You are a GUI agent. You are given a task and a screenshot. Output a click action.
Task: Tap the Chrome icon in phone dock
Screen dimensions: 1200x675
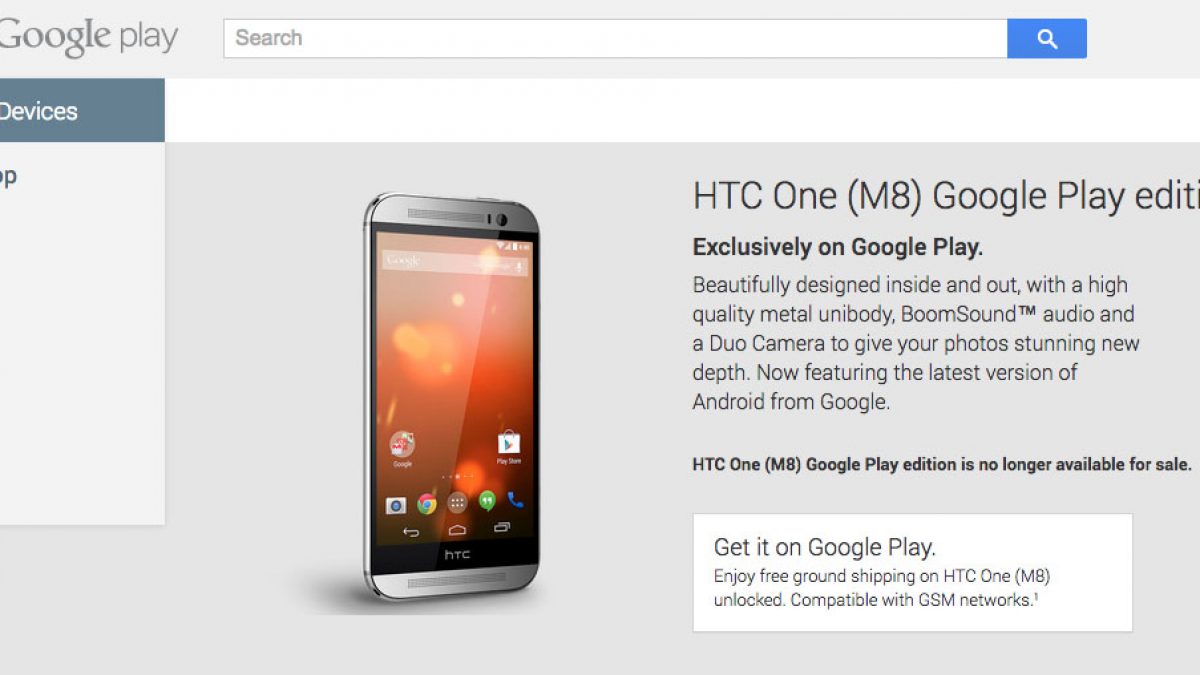[x=427, y=503]
